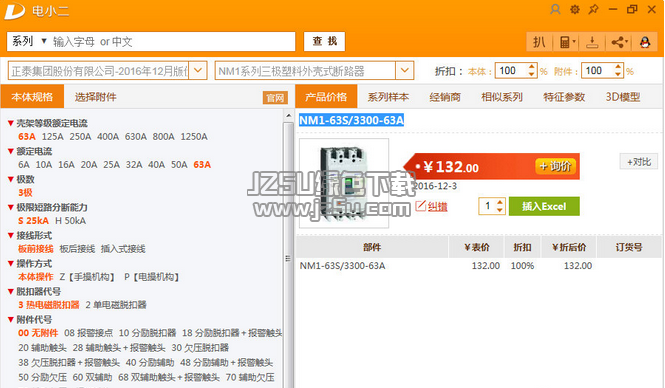Open settings gear in title bar
Screen dimensions: 665x388
click(575, 9)
